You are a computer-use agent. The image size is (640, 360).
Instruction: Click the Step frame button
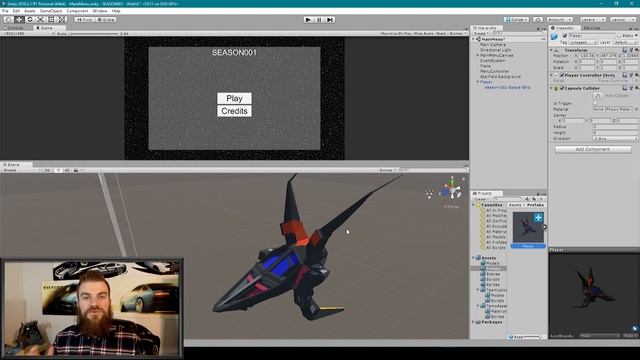click(x=330, y=20)
